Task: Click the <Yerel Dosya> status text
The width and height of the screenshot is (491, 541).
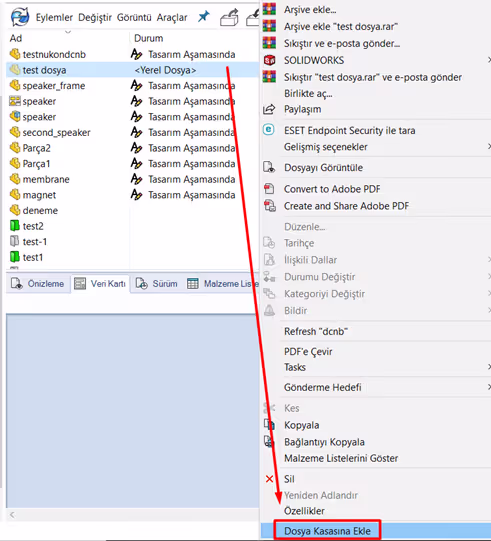Action: pos(165,70)
